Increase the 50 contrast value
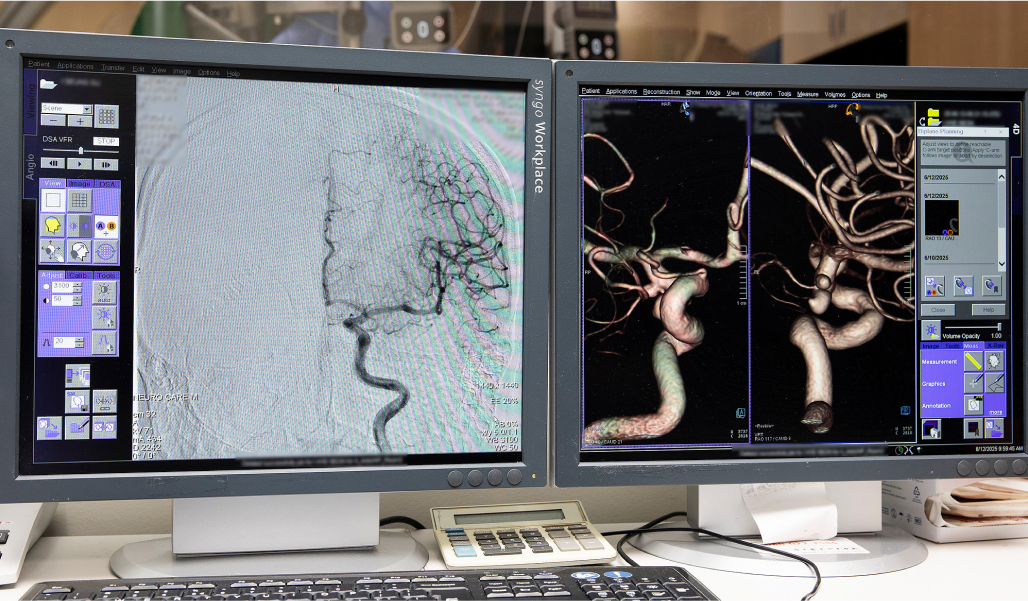This screenshot has width=1028, height=601. pyautogui.click(x=77, y=297)
